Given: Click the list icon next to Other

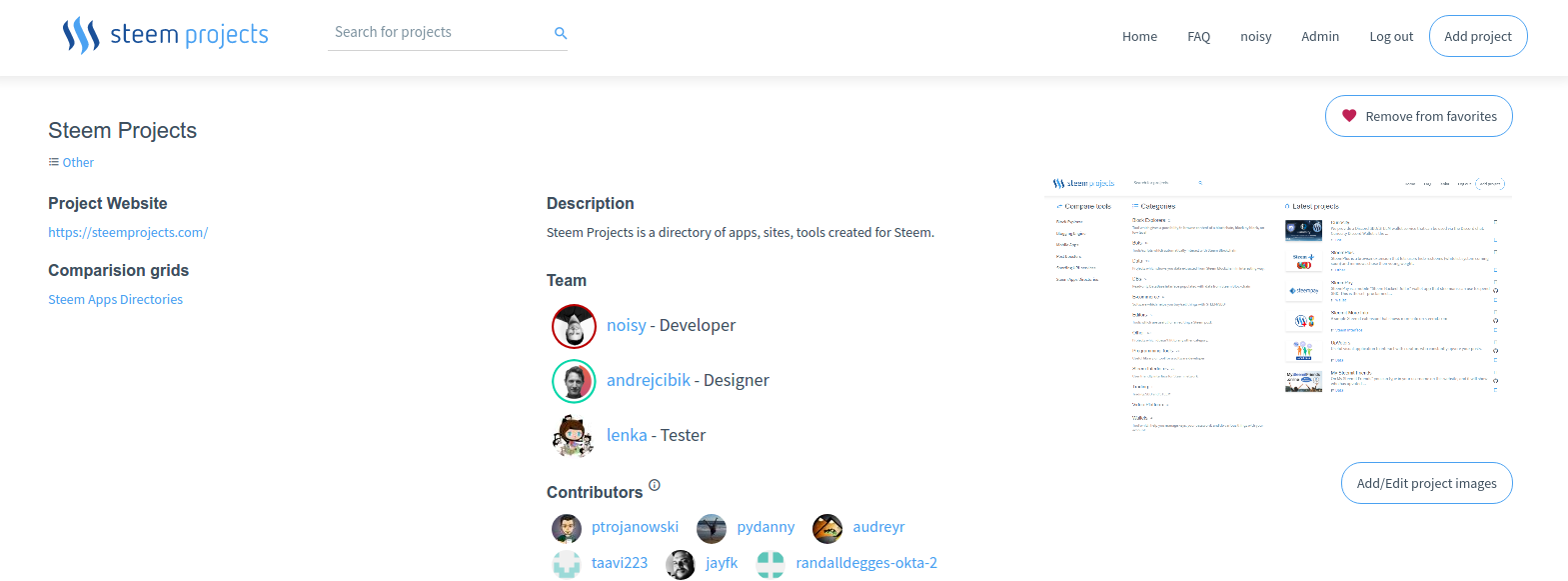Looking at the screenshot, I should (x=54, y=162).
